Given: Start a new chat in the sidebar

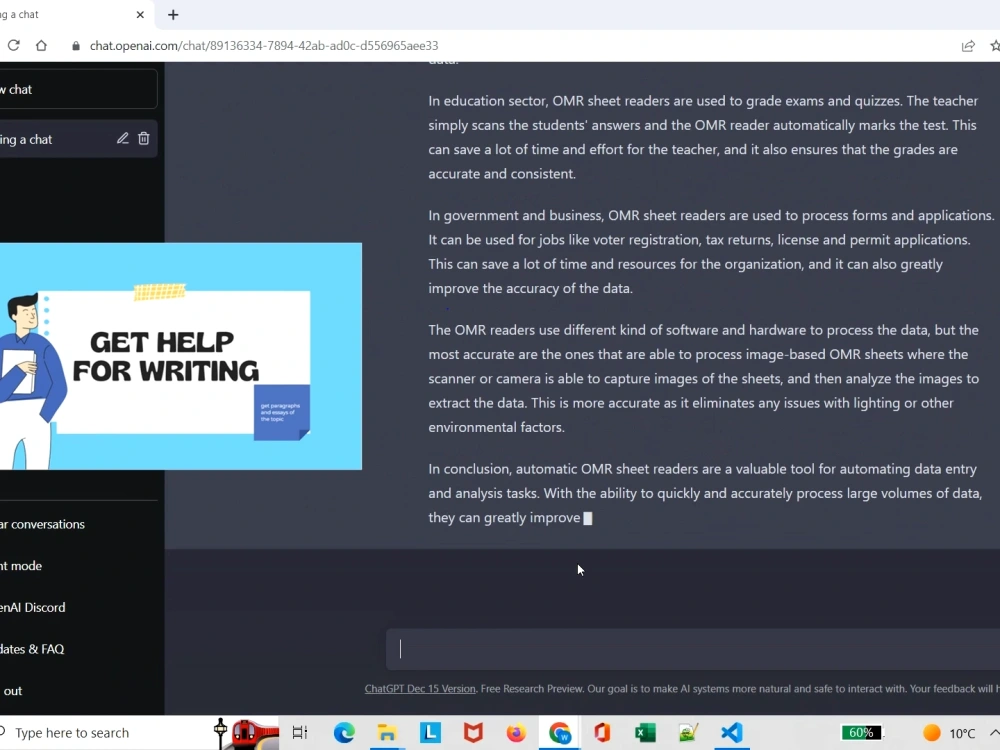Looking at the screenshot, I should point(78,89).
